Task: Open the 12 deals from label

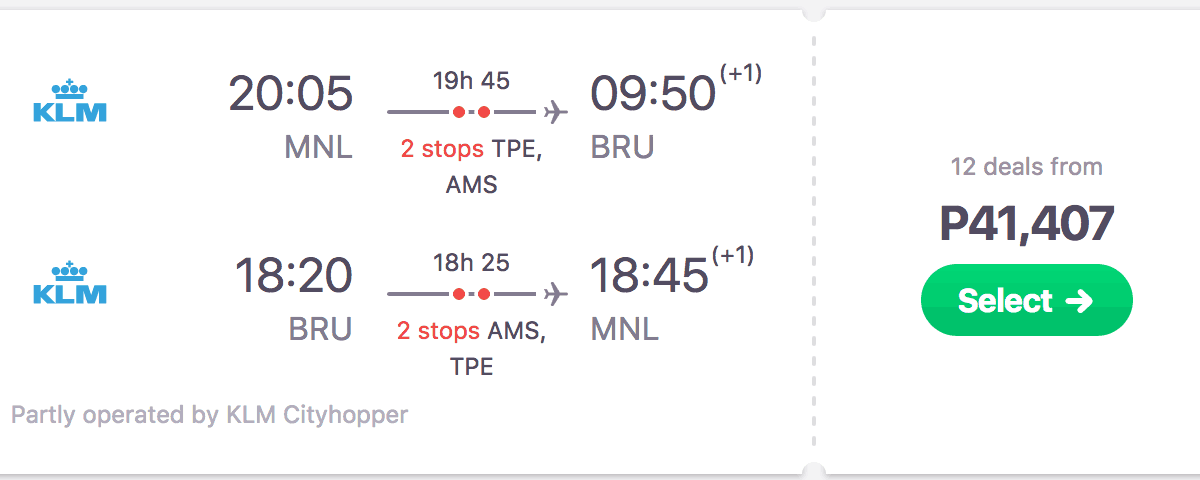Action: (x=1026, y=167)
